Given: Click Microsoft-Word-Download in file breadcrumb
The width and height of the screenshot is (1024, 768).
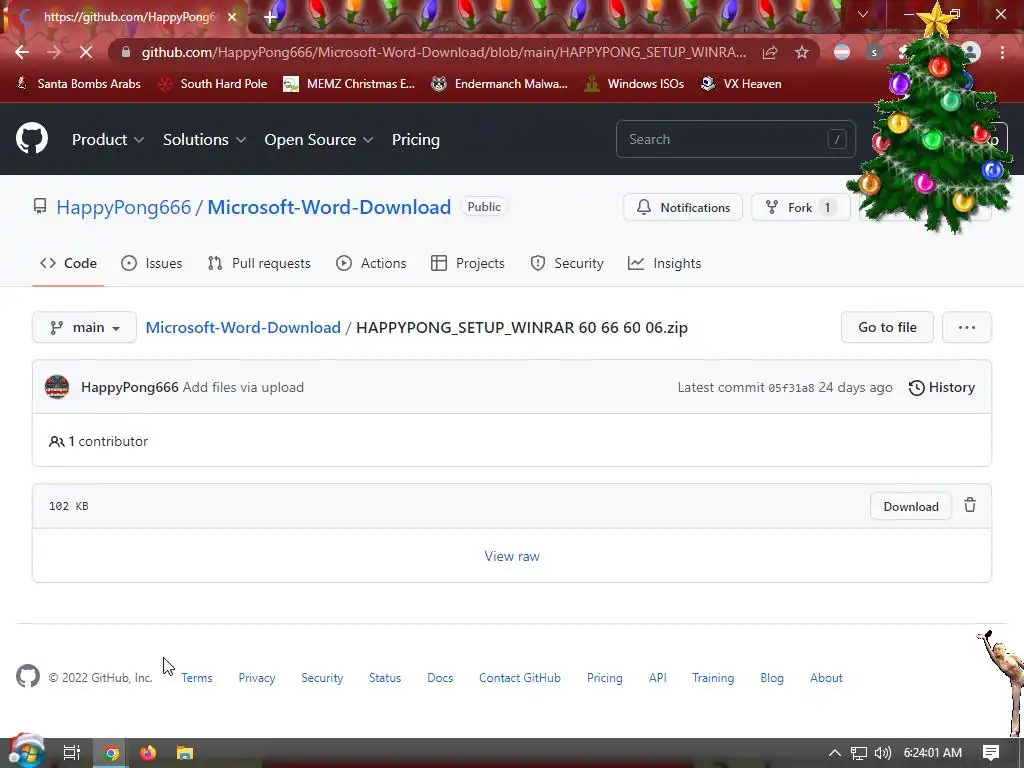Looking at the screenshot, I should pyautogui.click(x=243, y=327).
